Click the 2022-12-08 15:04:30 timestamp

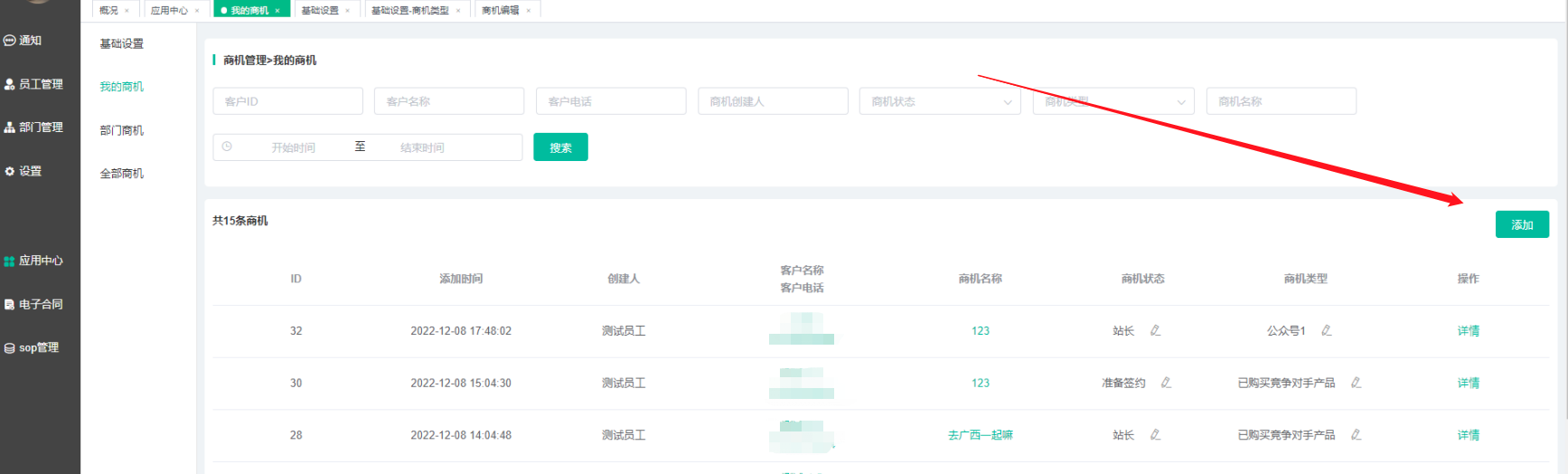(461, 384)
